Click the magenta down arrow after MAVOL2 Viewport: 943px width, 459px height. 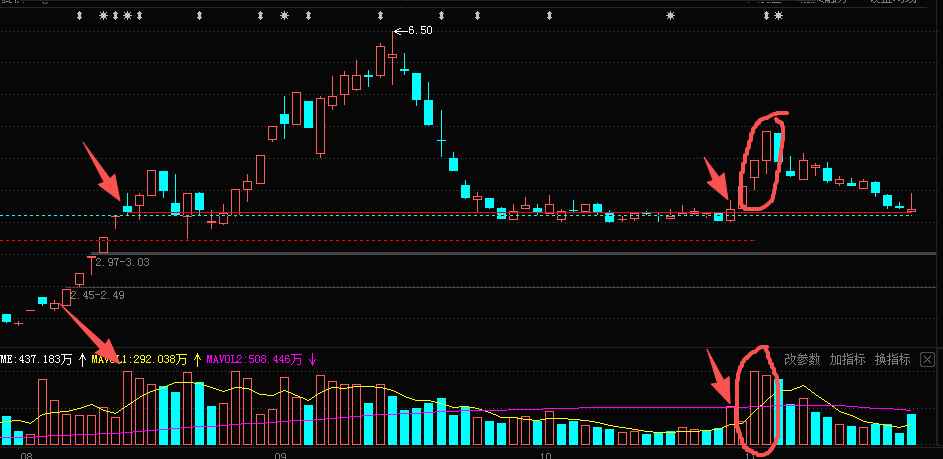coord(312,360)
